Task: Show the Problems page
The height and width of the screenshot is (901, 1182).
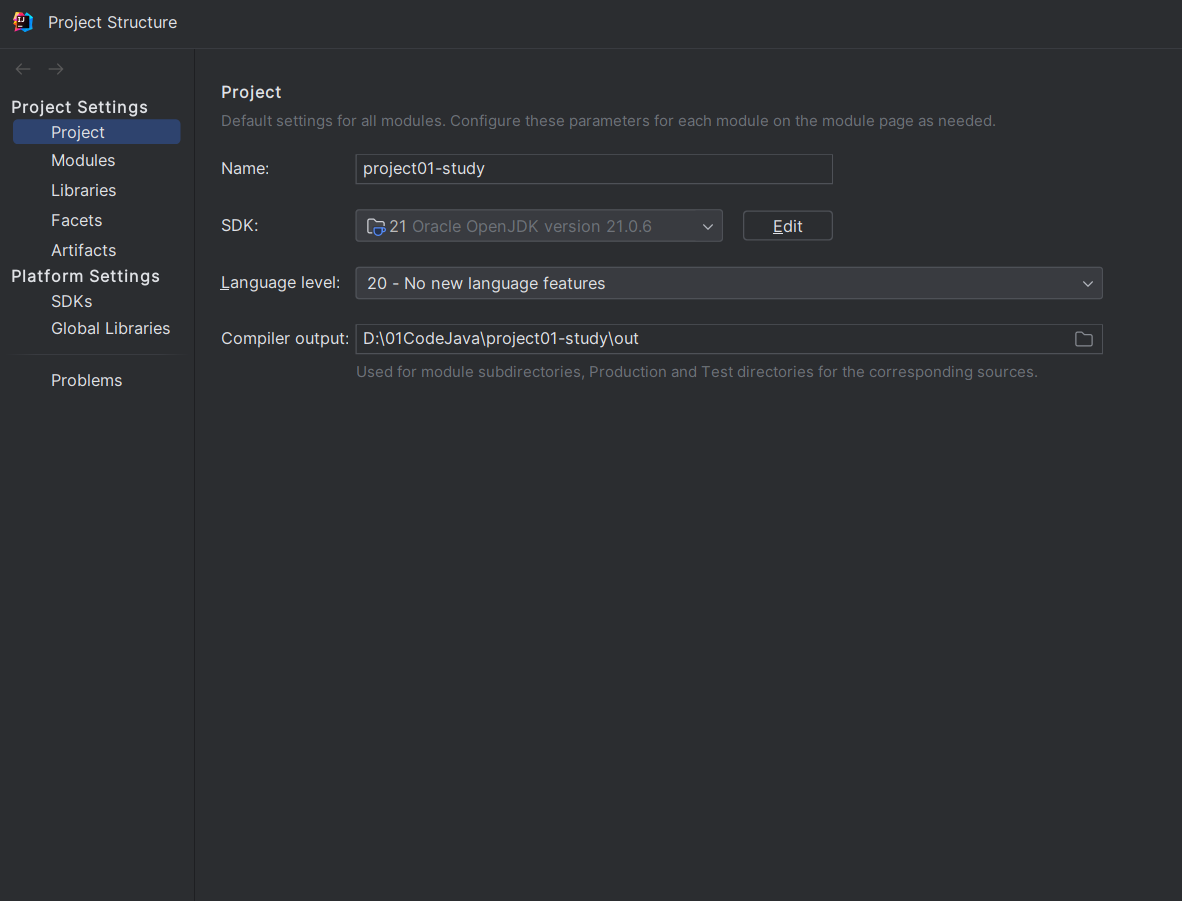Action: pyautogui.click(x=87, y=381)
